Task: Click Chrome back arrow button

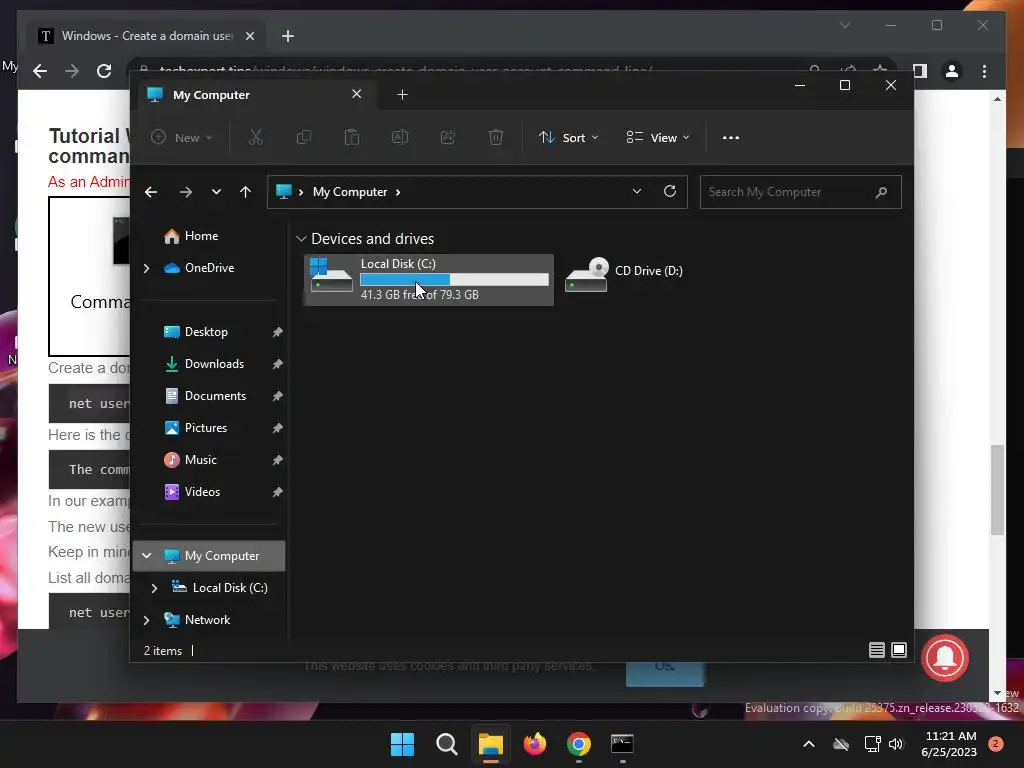Action: [40, 71]
